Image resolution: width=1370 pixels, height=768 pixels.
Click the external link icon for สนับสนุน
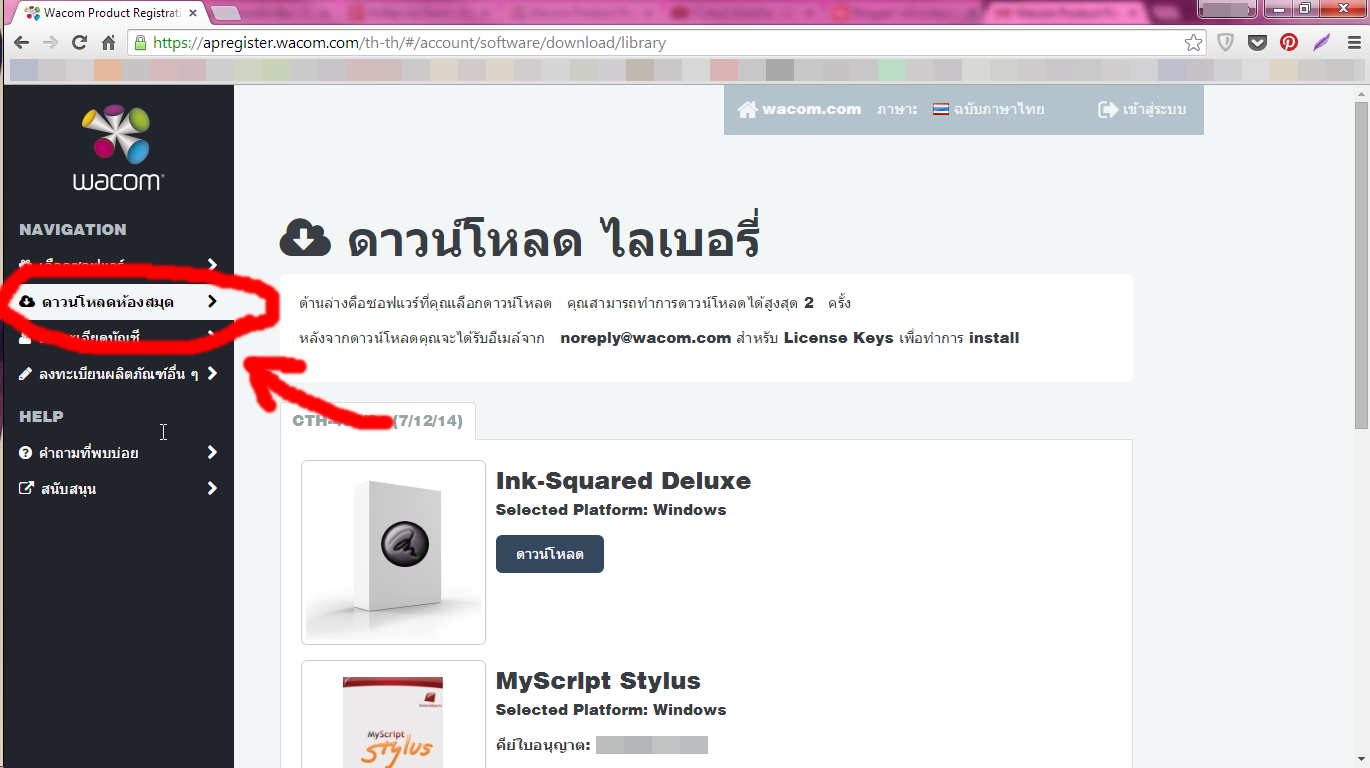coord(27,489)
